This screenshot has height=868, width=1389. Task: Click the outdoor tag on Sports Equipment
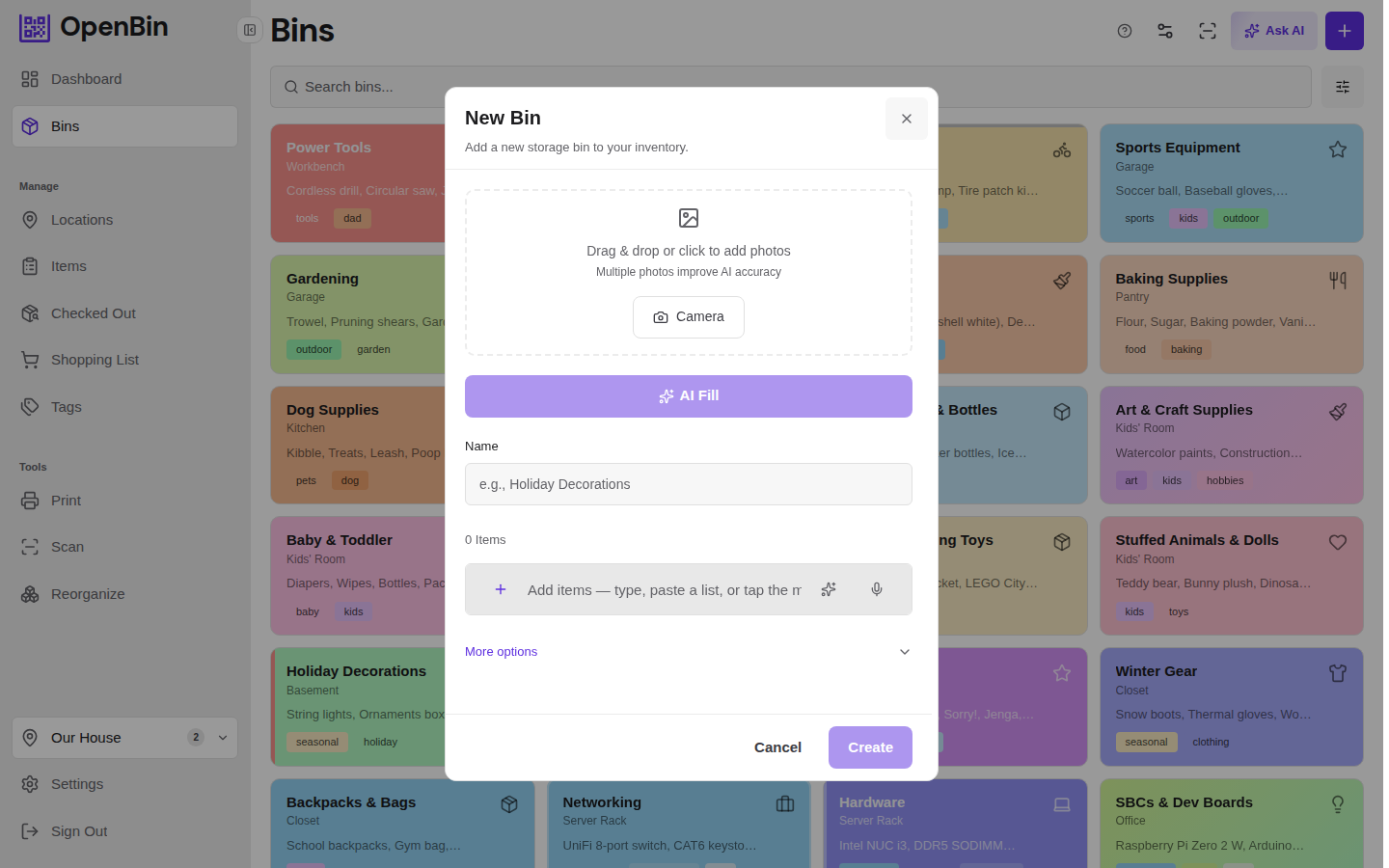(x=1240, y=219)
